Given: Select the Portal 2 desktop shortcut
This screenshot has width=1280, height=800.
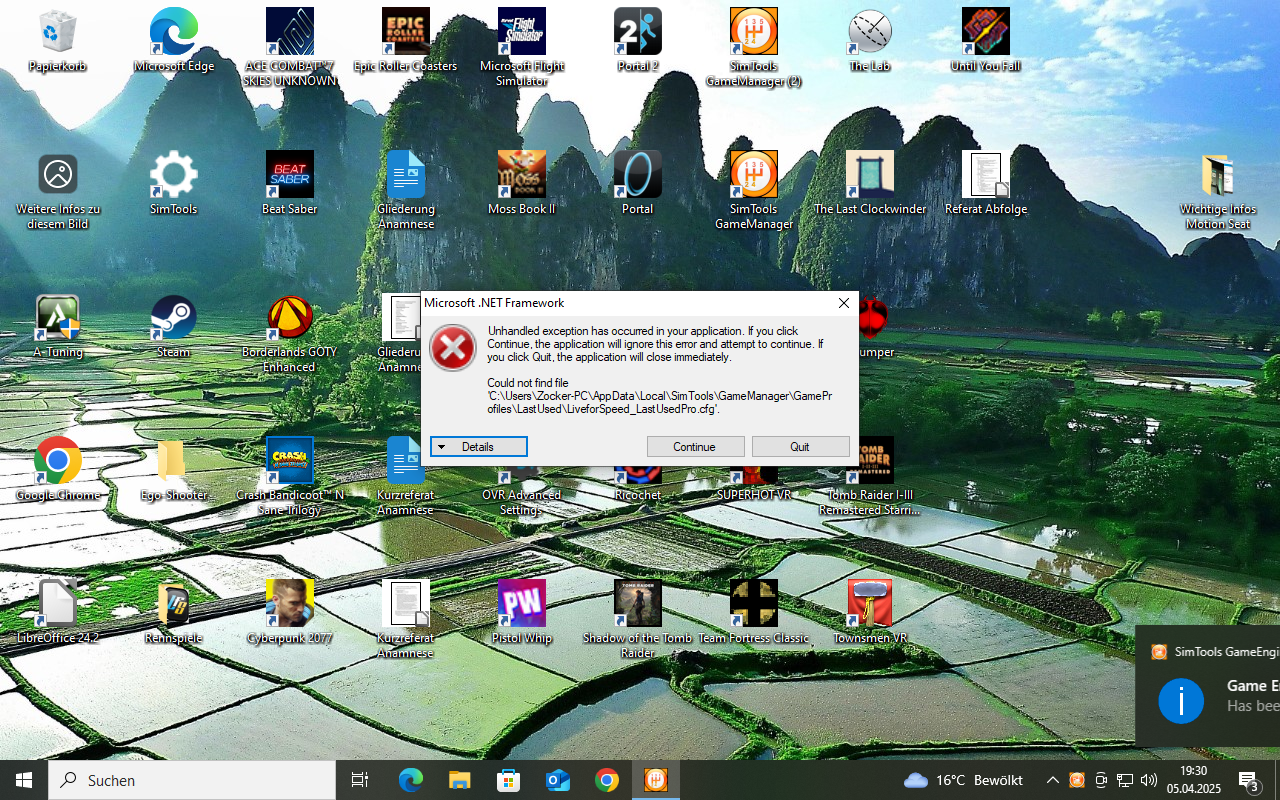Looking at the screenshot, I should tap(638, 42).
